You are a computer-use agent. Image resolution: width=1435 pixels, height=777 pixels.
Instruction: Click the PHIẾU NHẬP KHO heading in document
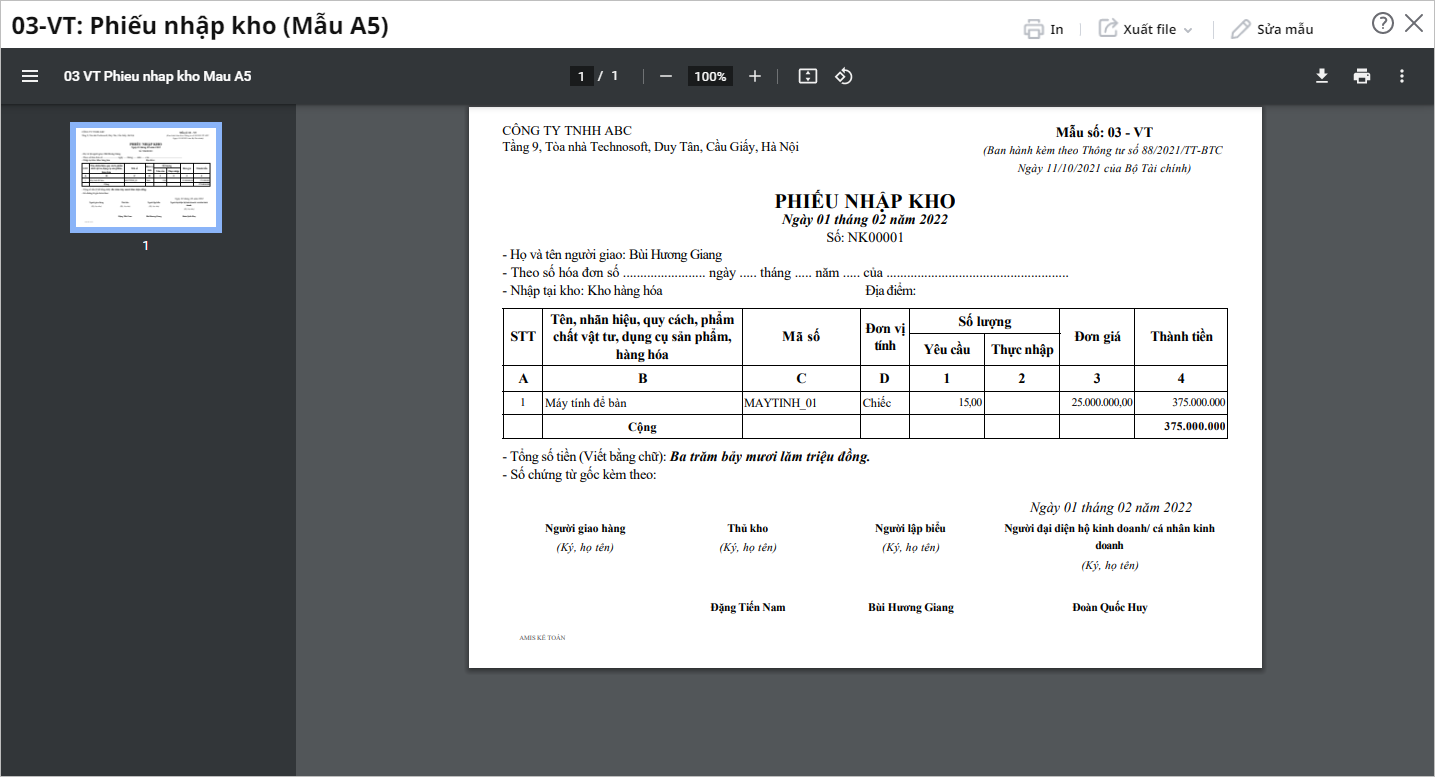coord(865,201)
